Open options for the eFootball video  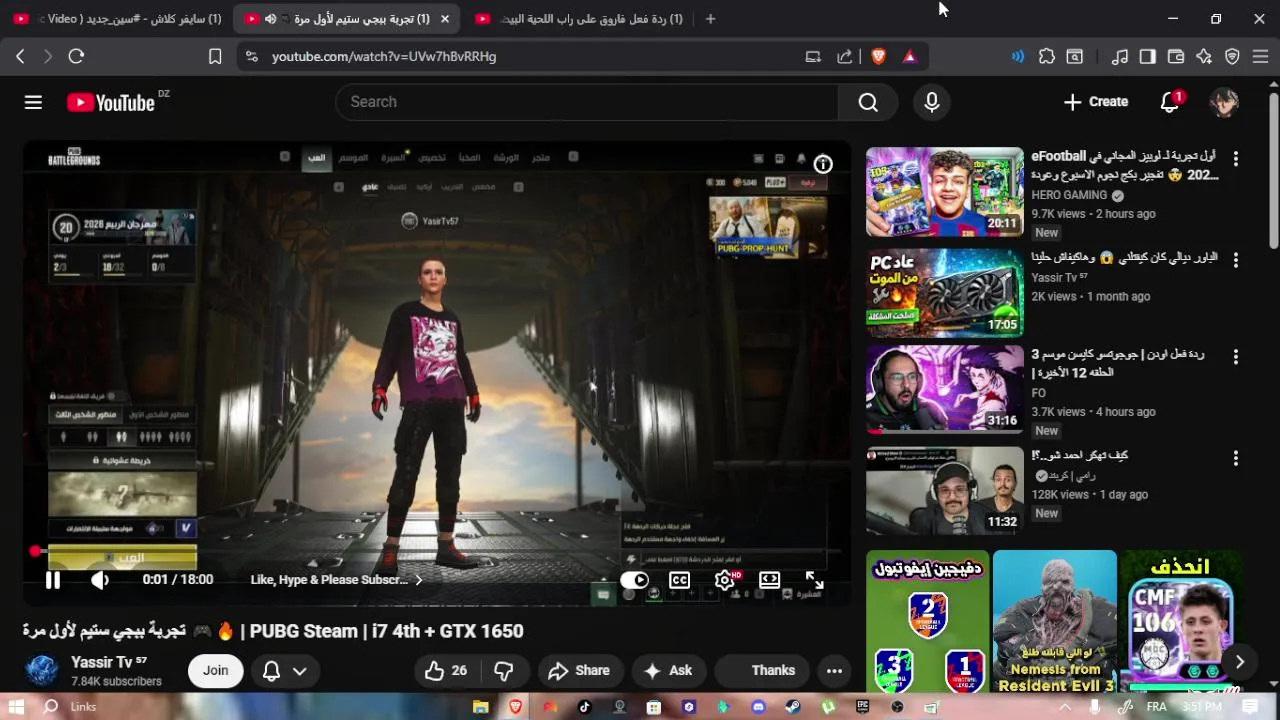coord(1236,158)
